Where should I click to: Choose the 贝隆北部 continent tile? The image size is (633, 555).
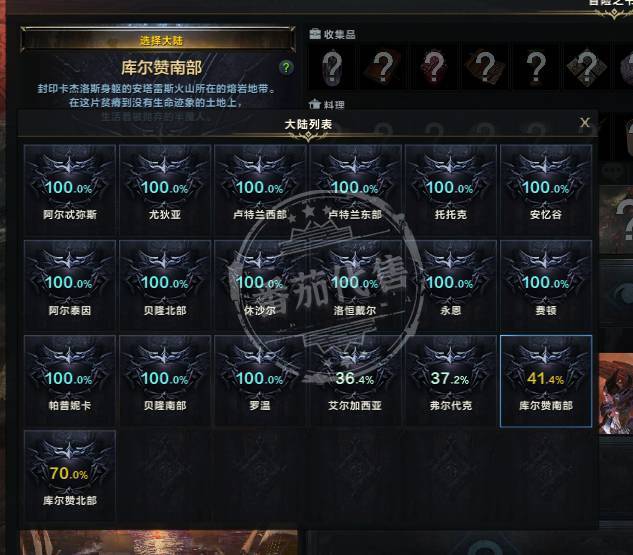coord(165,285)
